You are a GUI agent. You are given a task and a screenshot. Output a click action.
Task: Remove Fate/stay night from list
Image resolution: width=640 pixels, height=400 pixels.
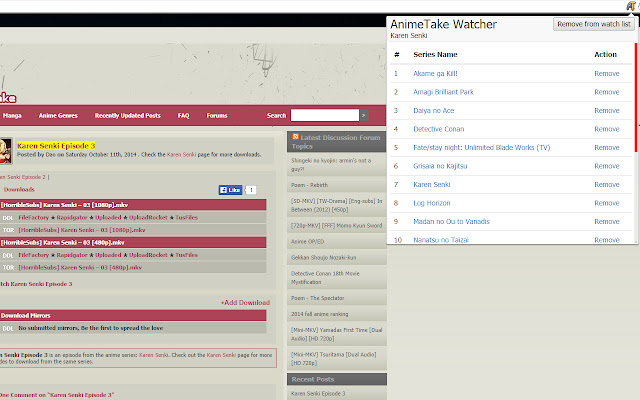point(607,147)
